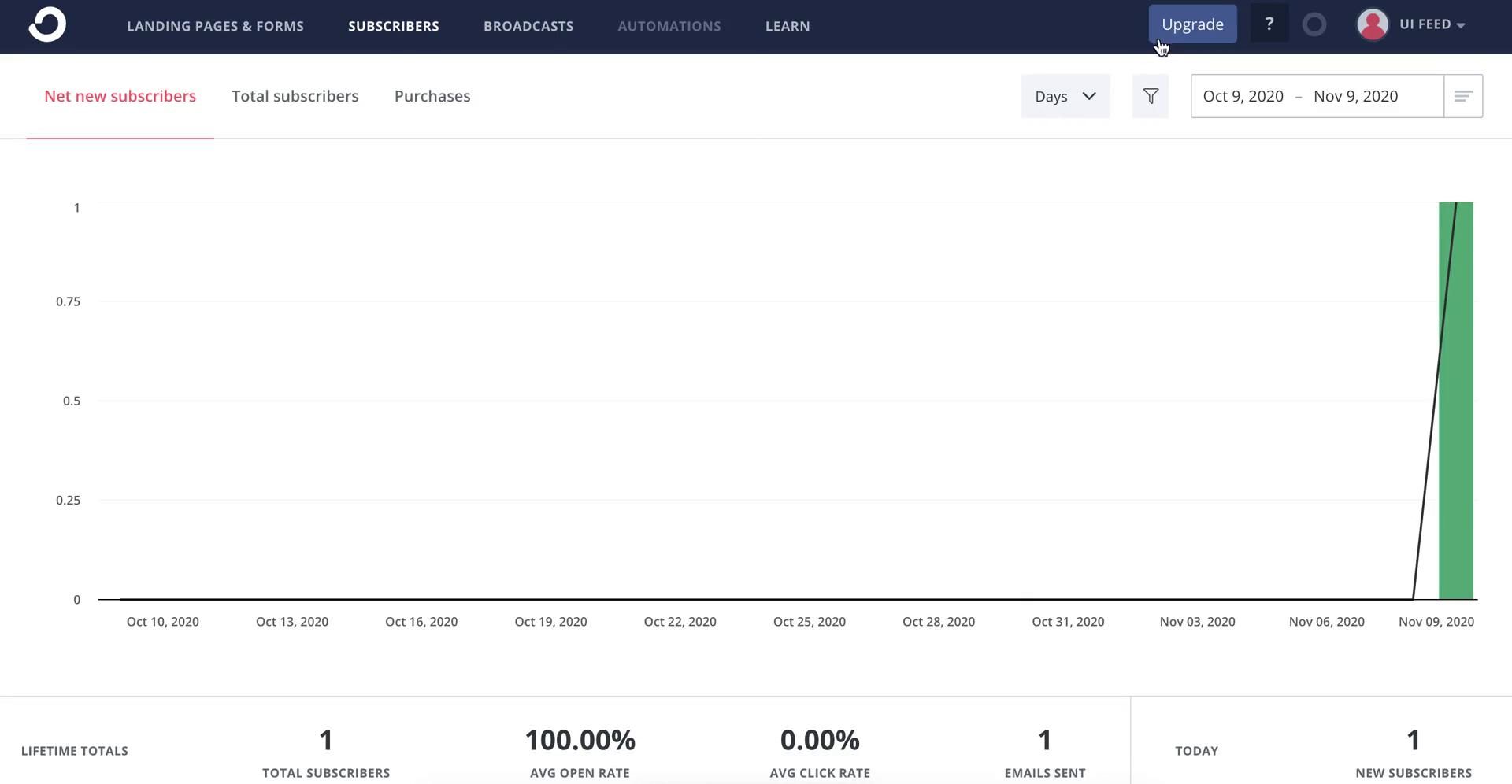Screen dimensions: 1512x784
Task: Click the Subscribers nav item
Action: pos(394,26)
